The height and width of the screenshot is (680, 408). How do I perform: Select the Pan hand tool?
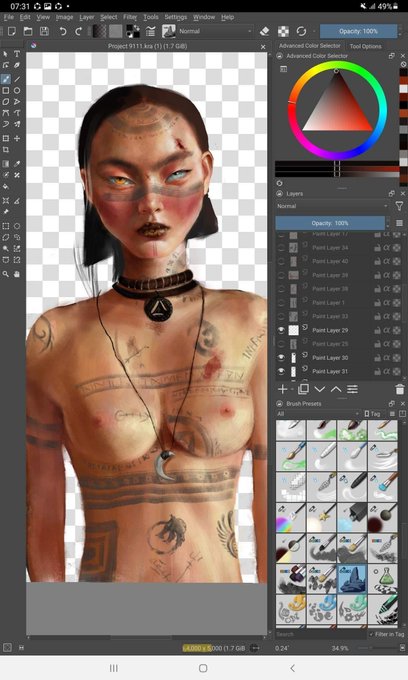point(17,274)
